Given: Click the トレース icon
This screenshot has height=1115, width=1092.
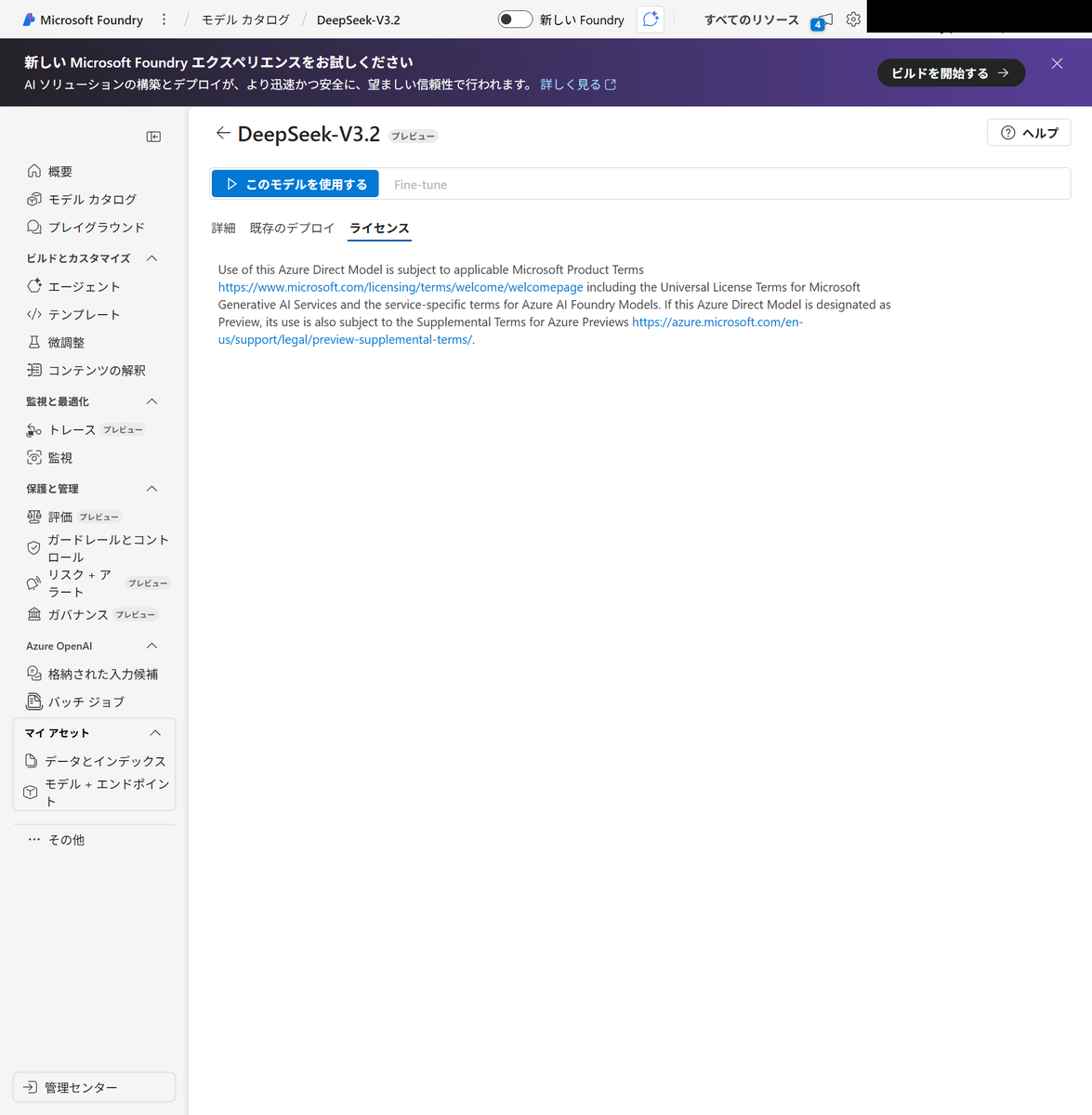Looking at the screenshot, I should pyautogui.click(x=34, y=429).
